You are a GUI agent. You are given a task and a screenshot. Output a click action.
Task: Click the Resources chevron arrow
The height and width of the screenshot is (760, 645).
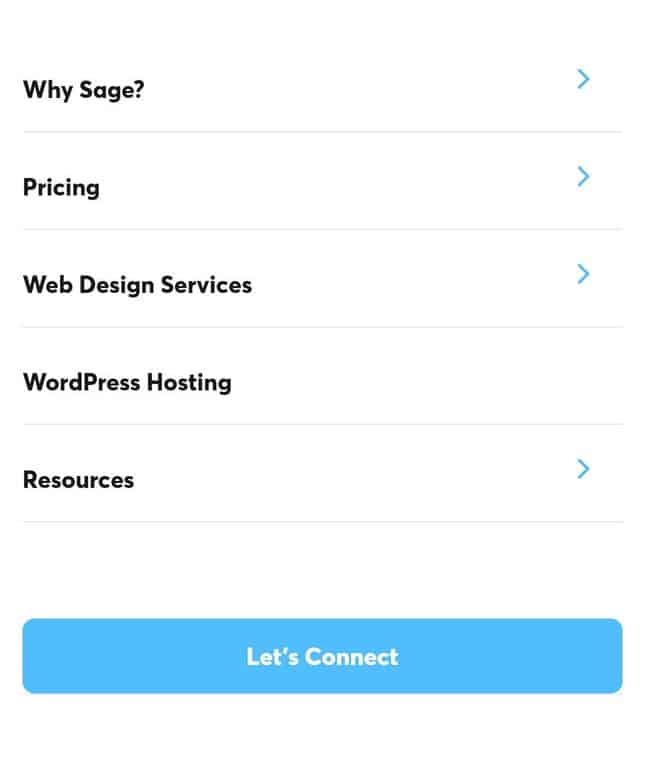point(583,469)
